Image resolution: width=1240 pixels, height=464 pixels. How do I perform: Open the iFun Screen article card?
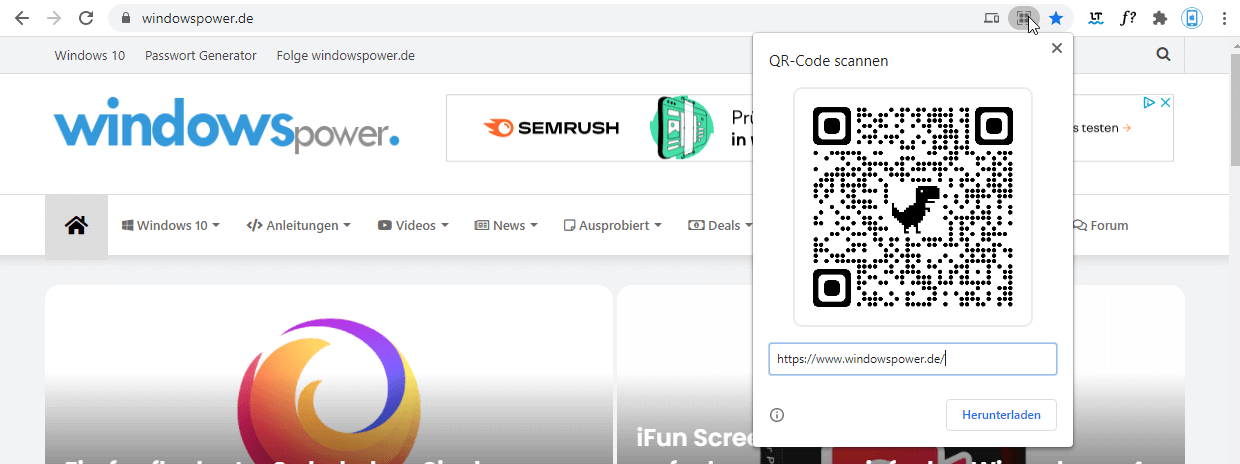(685, 374)
